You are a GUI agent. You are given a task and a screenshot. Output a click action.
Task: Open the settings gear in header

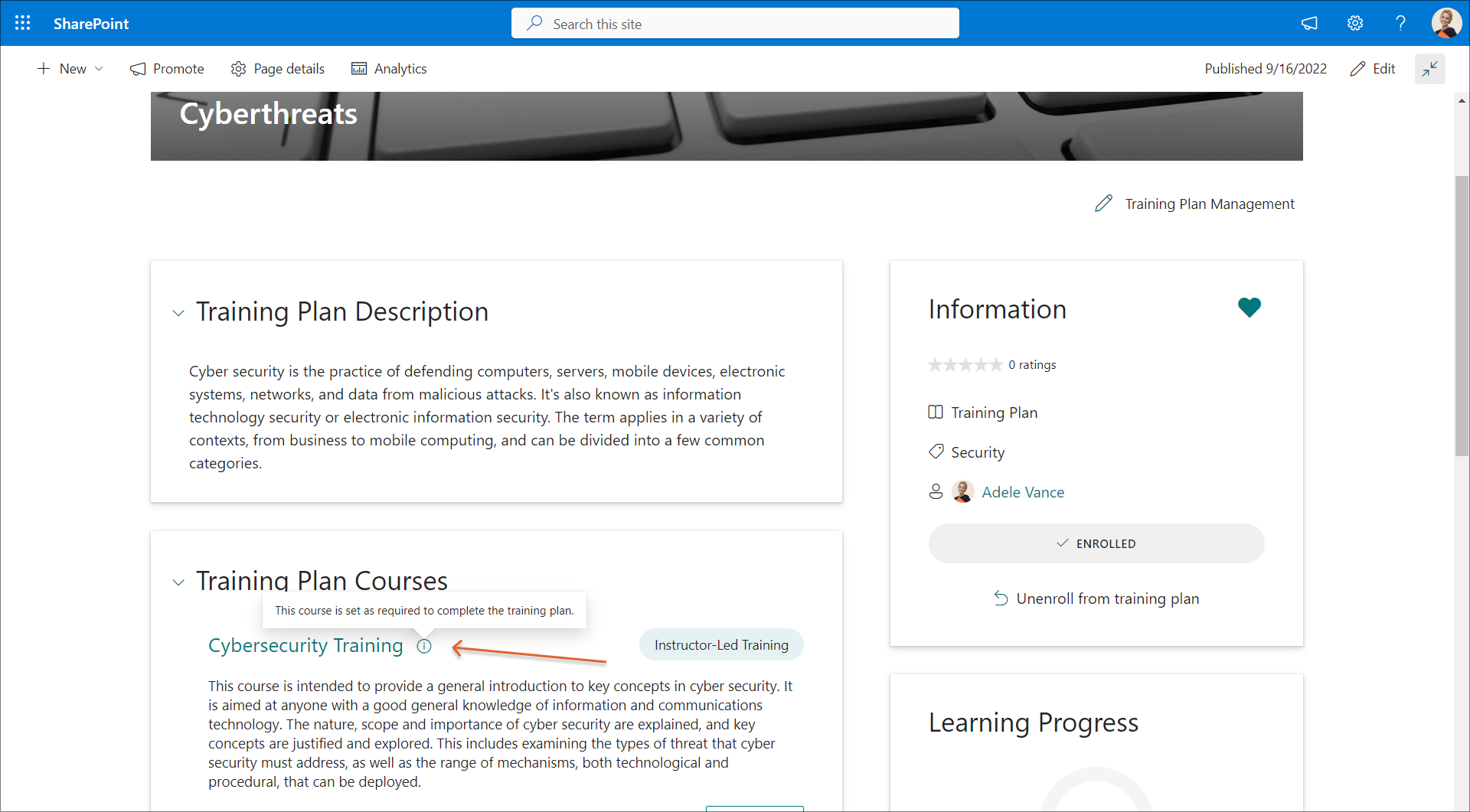click(1355, 23)
